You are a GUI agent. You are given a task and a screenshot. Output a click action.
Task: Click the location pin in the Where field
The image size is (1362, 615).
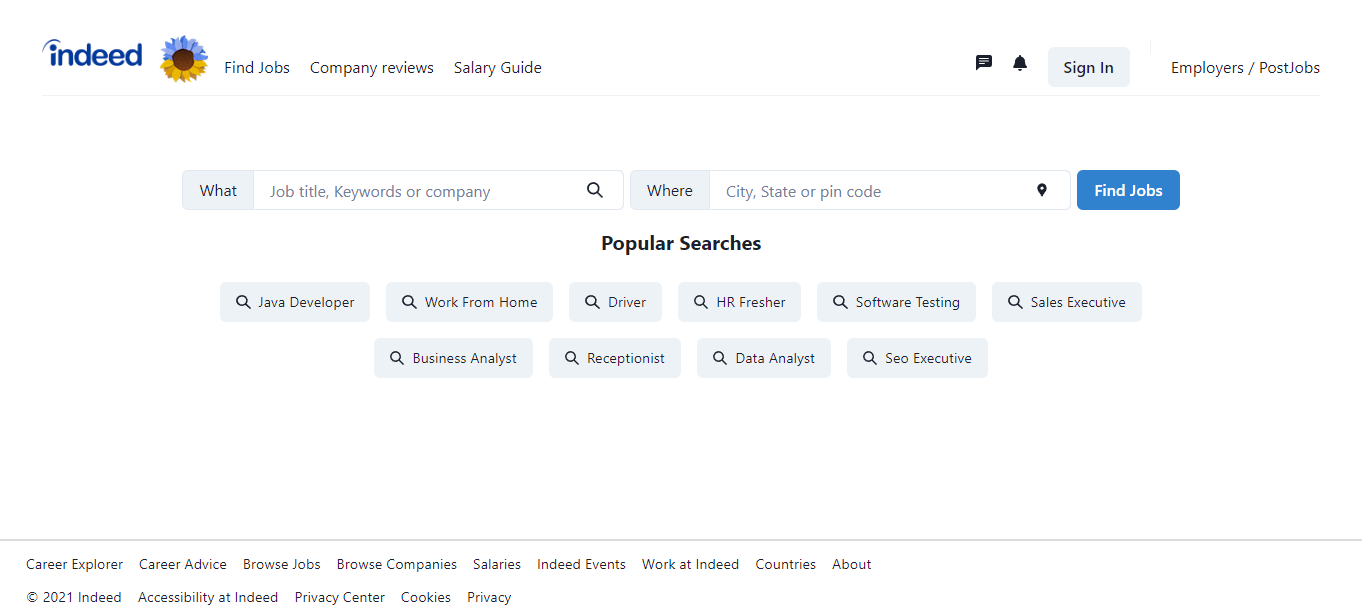(1042, 189)
